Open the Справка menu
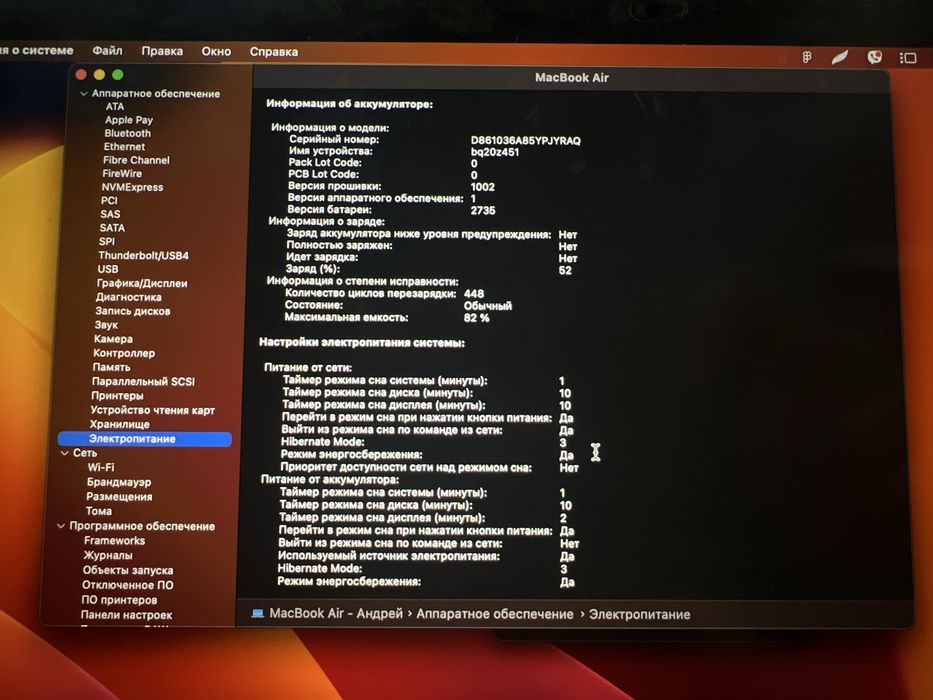This screenshot has height=700, width=933. click(274, 52)
